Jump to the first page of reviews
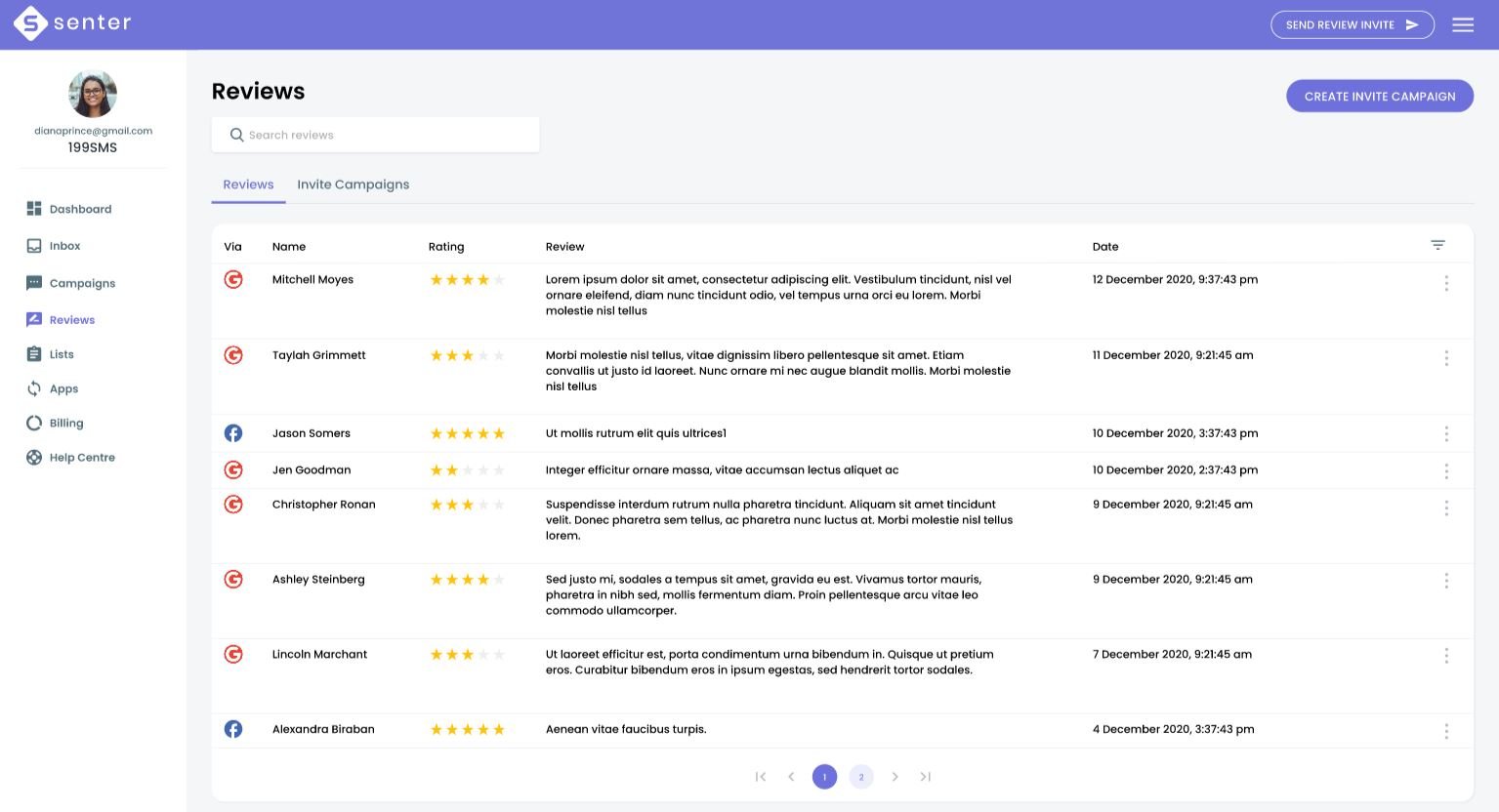 coord(761,777)
